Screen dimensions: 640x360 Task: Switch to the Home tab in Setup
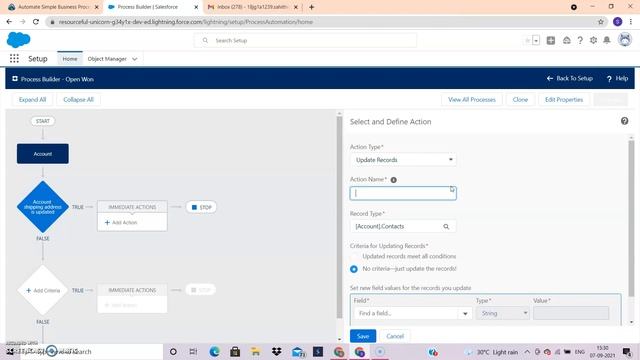(70, 59)
